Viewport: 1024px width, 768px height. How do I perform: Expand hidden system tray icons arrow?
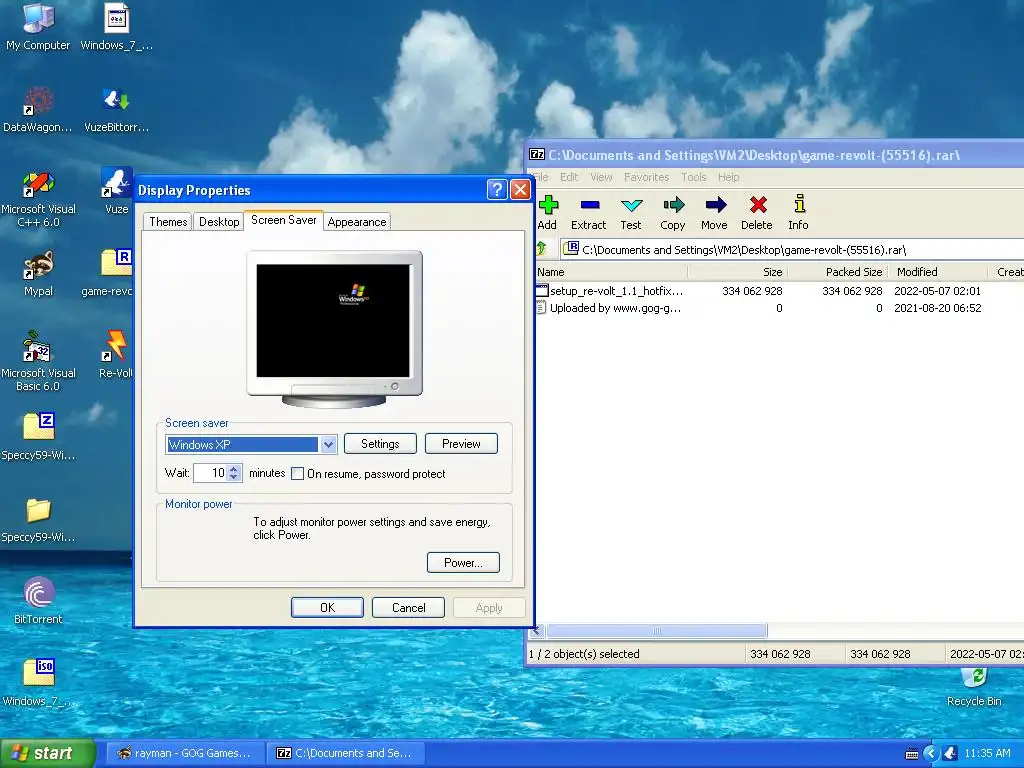[x=931, y=753]
